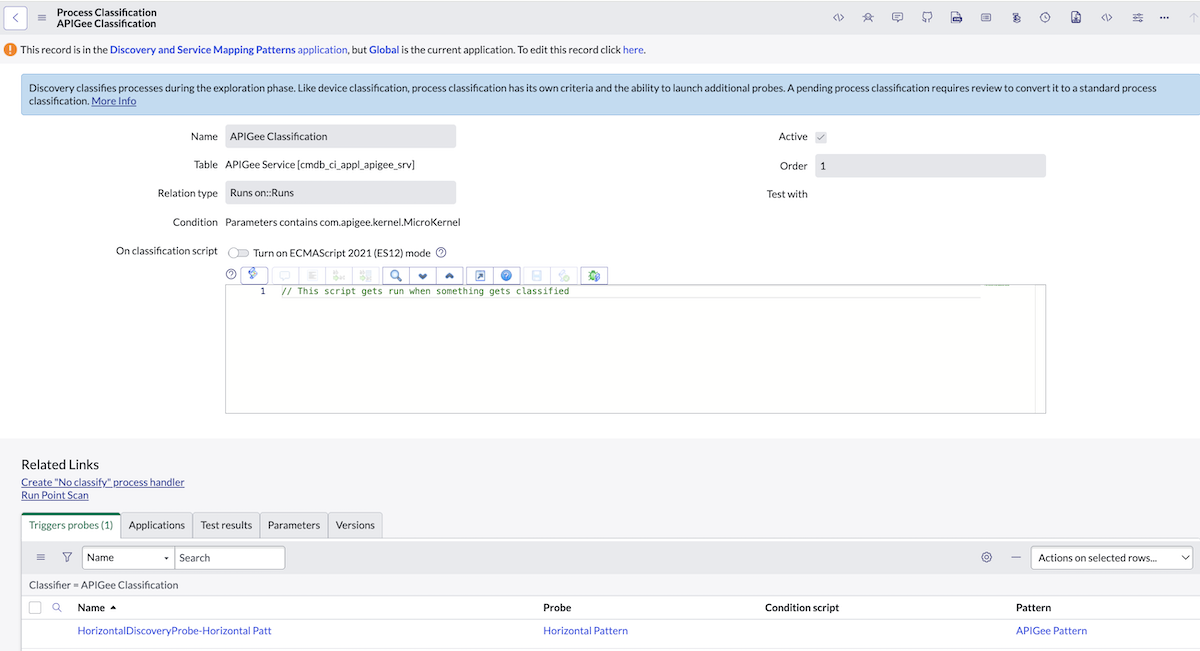Open the Test results tab
The image size is (1200, 651).
pyautogui.click(x=226, y=525)
